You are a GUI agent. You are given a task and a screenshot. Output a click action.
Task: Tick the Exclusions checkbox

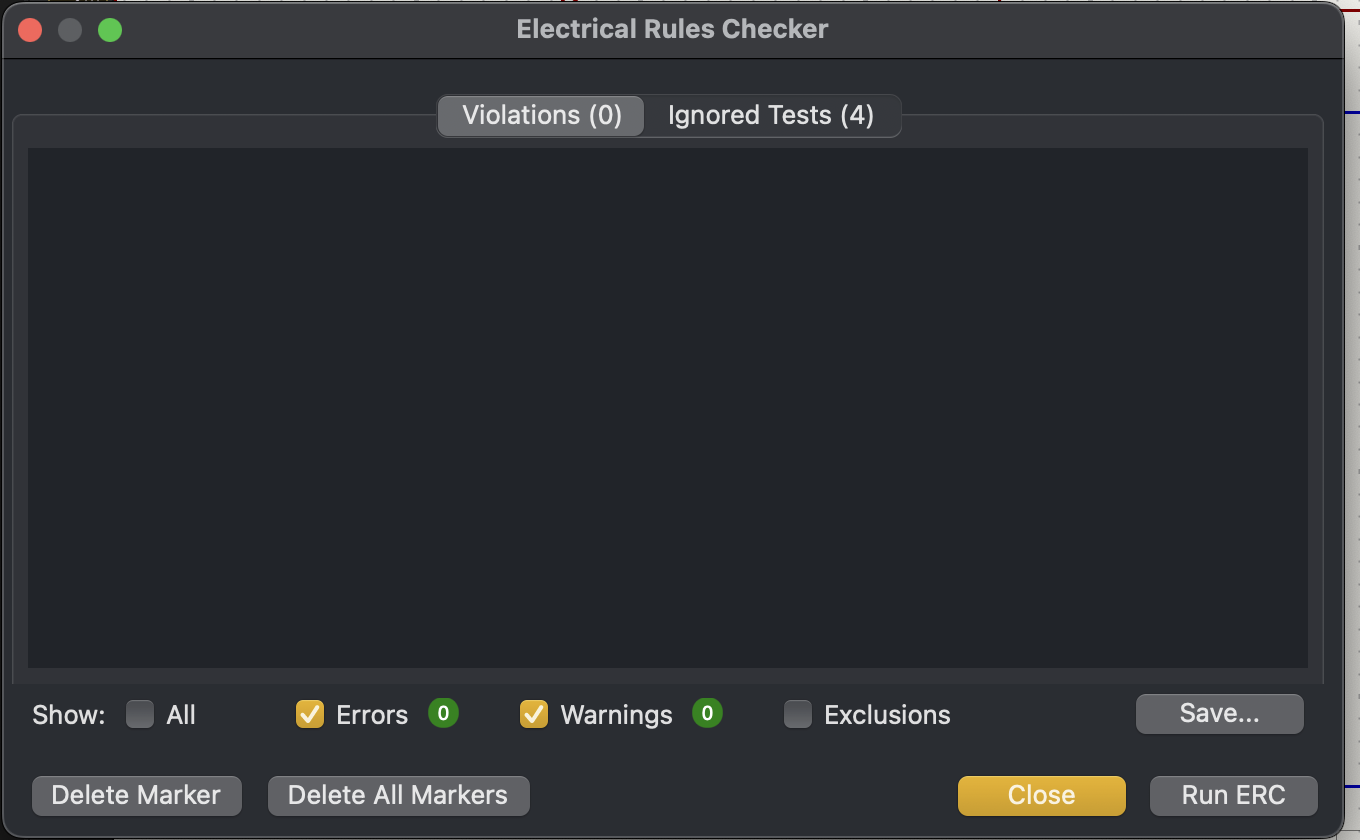point(798,715)
